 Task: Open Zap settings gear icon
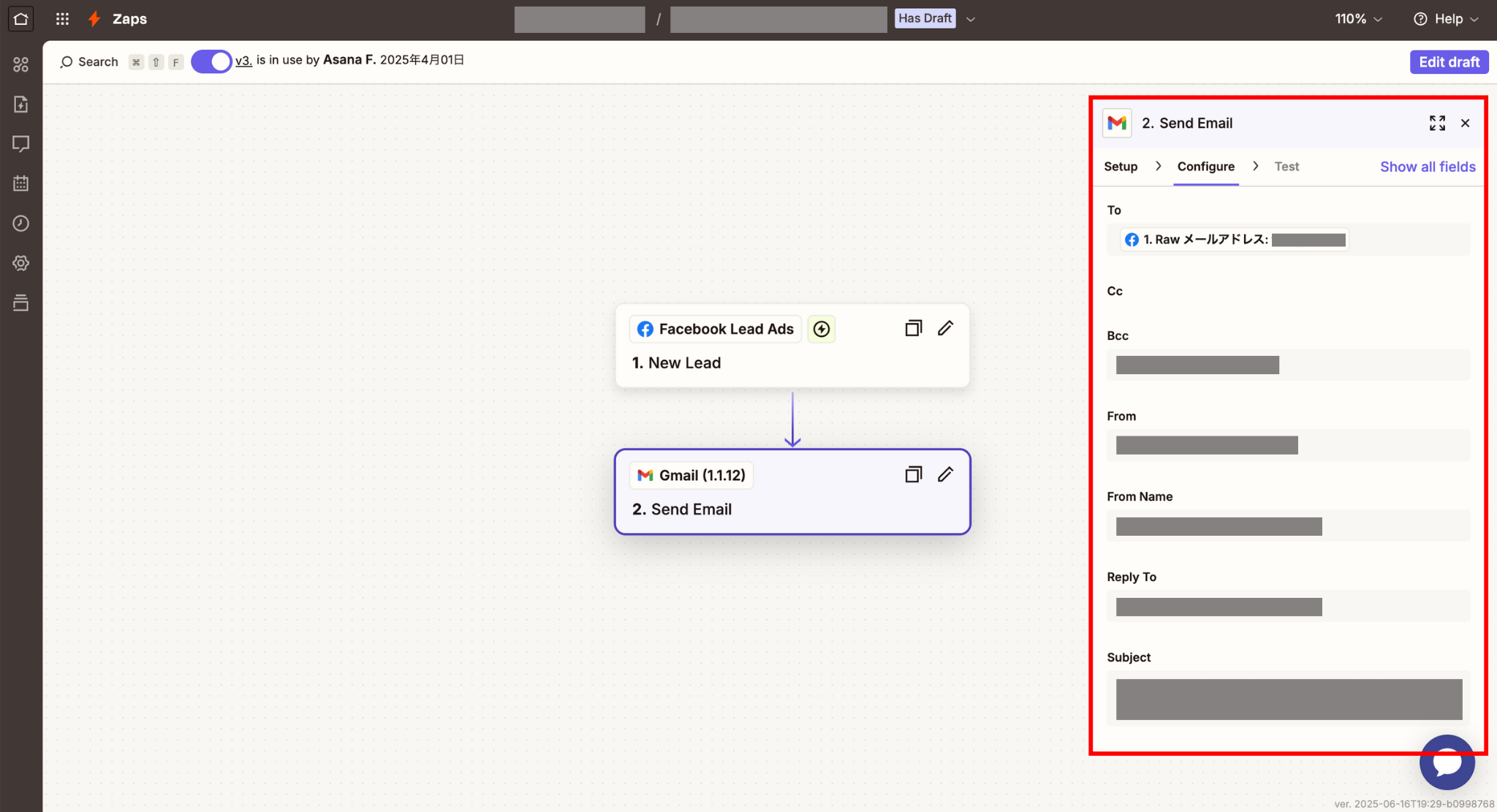(21, 263)
